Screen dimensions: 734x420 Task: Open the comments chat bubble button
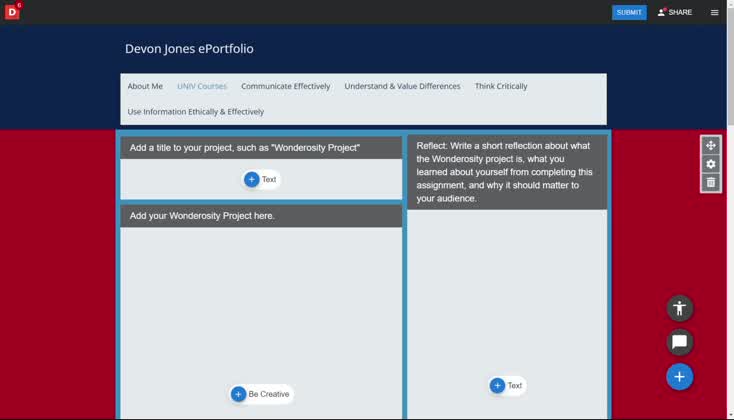(x=680, y=342)
